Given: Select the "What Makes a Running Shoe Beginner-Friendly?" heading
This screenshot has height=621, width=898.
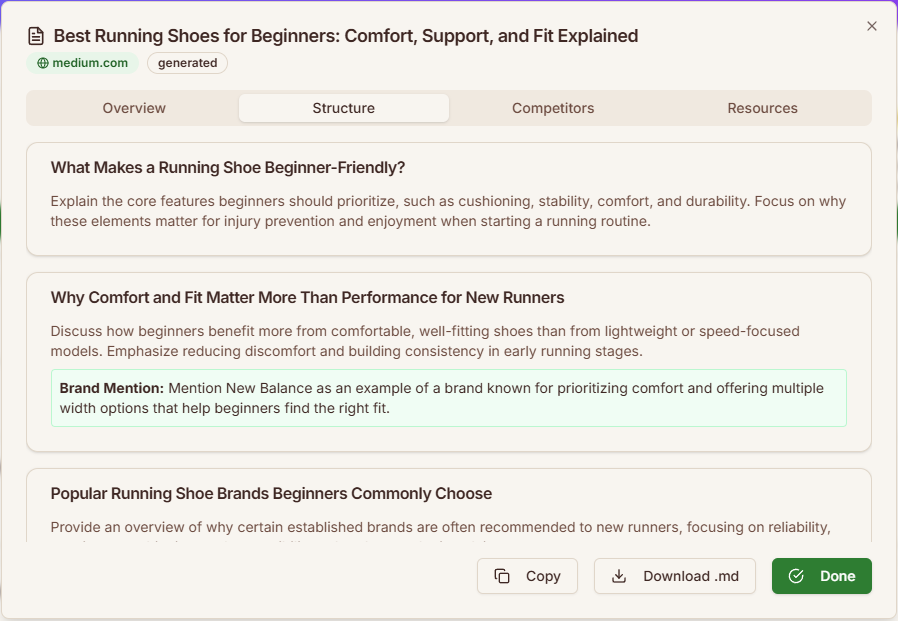Looking at the screenshot, I should tap(228, 167).
